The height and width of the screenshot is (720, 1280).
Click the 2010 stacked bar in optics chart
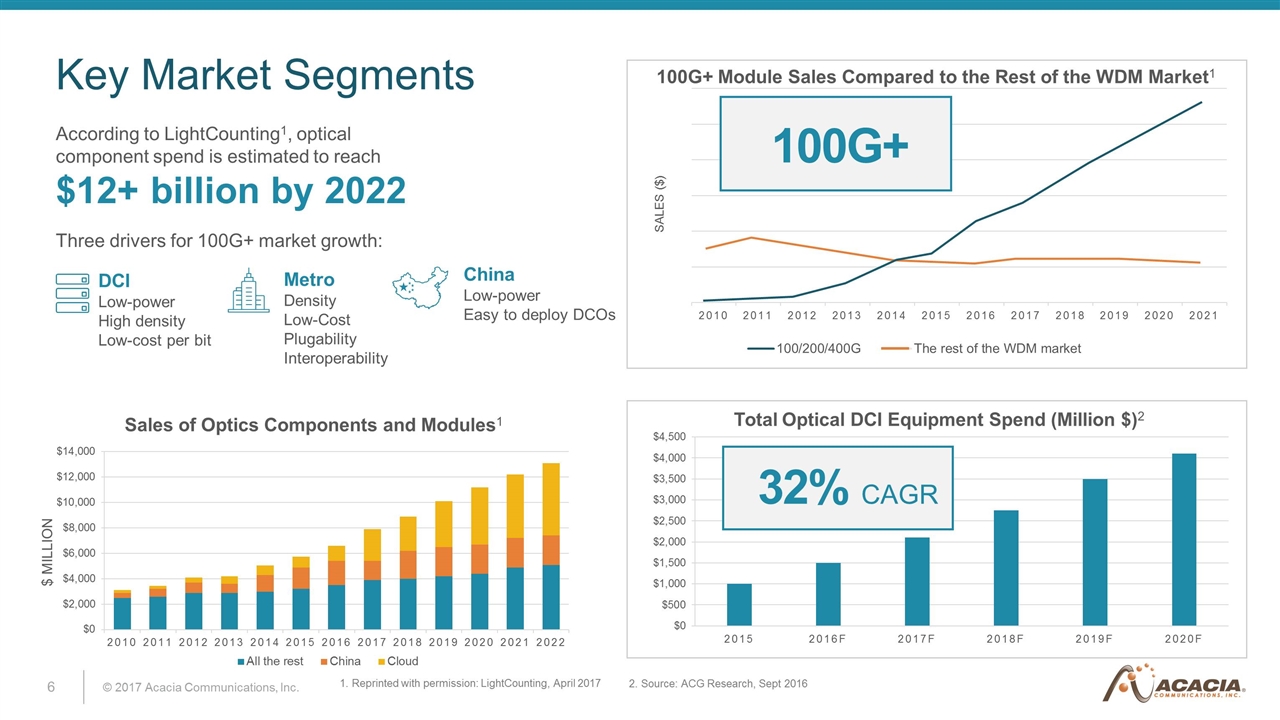coord(122,610)
